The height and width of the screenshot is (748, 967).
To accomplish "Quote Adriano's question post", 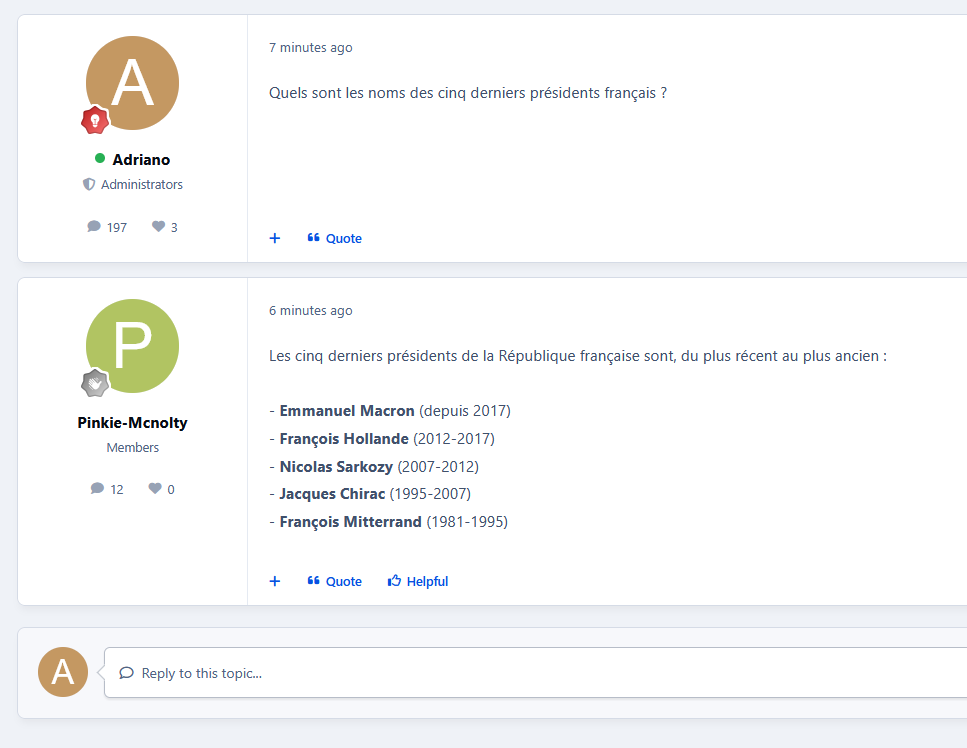I will (335, 238).
